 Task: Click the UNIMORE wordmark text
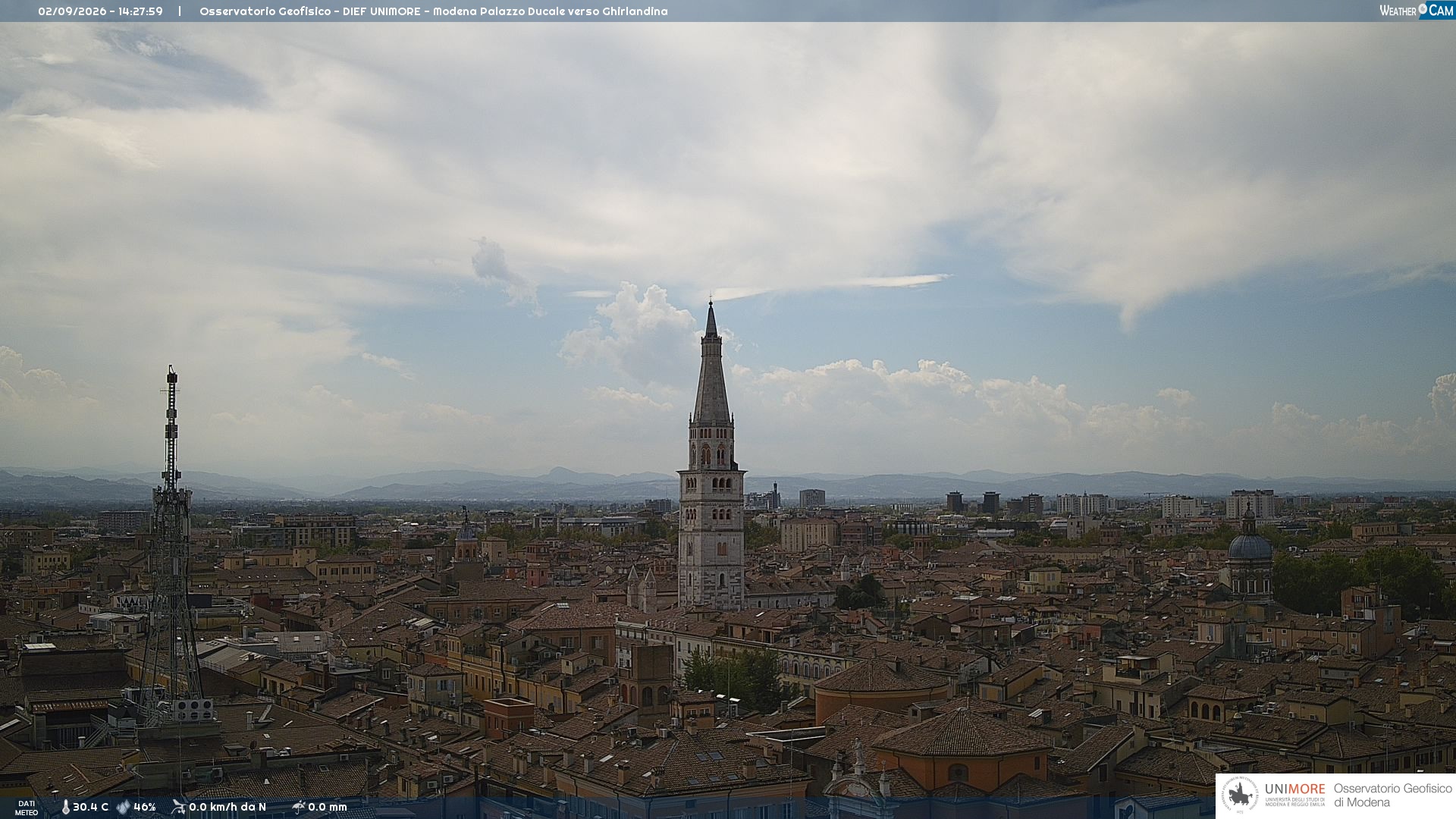(x=1294, y=789)
